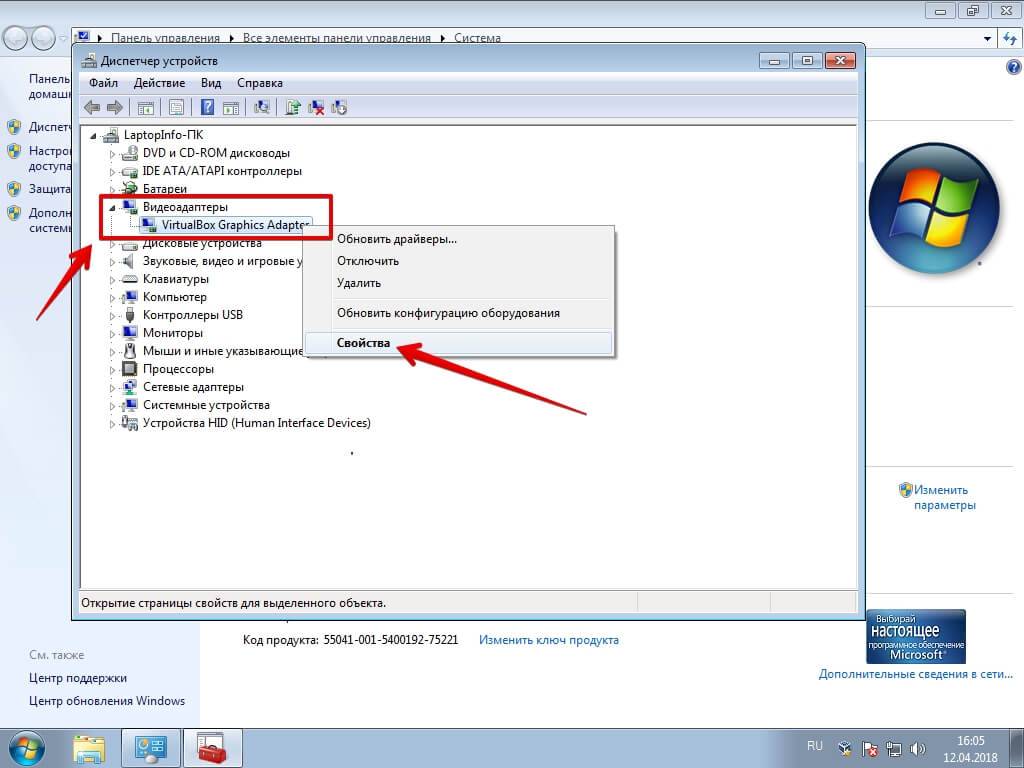Expand the Мониторы category

click(112, 334)
